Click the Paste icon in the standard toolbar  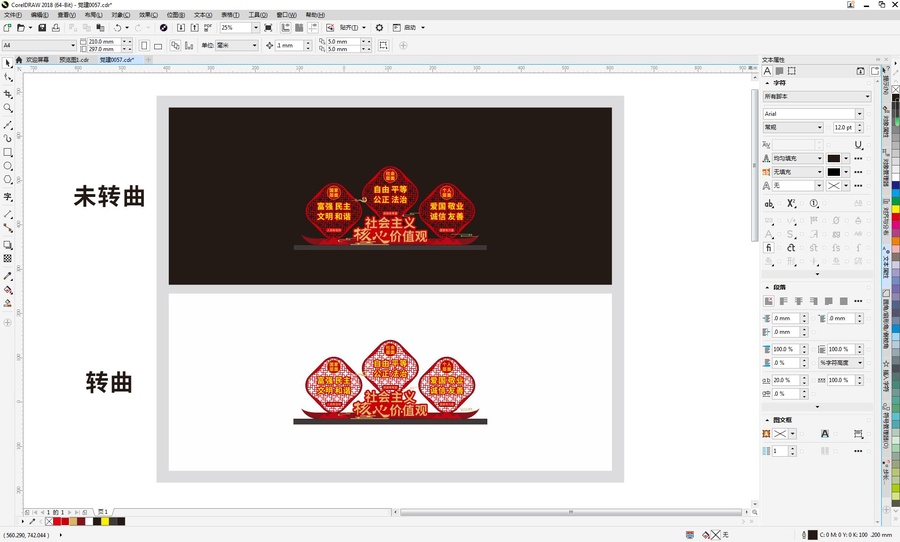[100, 28]
